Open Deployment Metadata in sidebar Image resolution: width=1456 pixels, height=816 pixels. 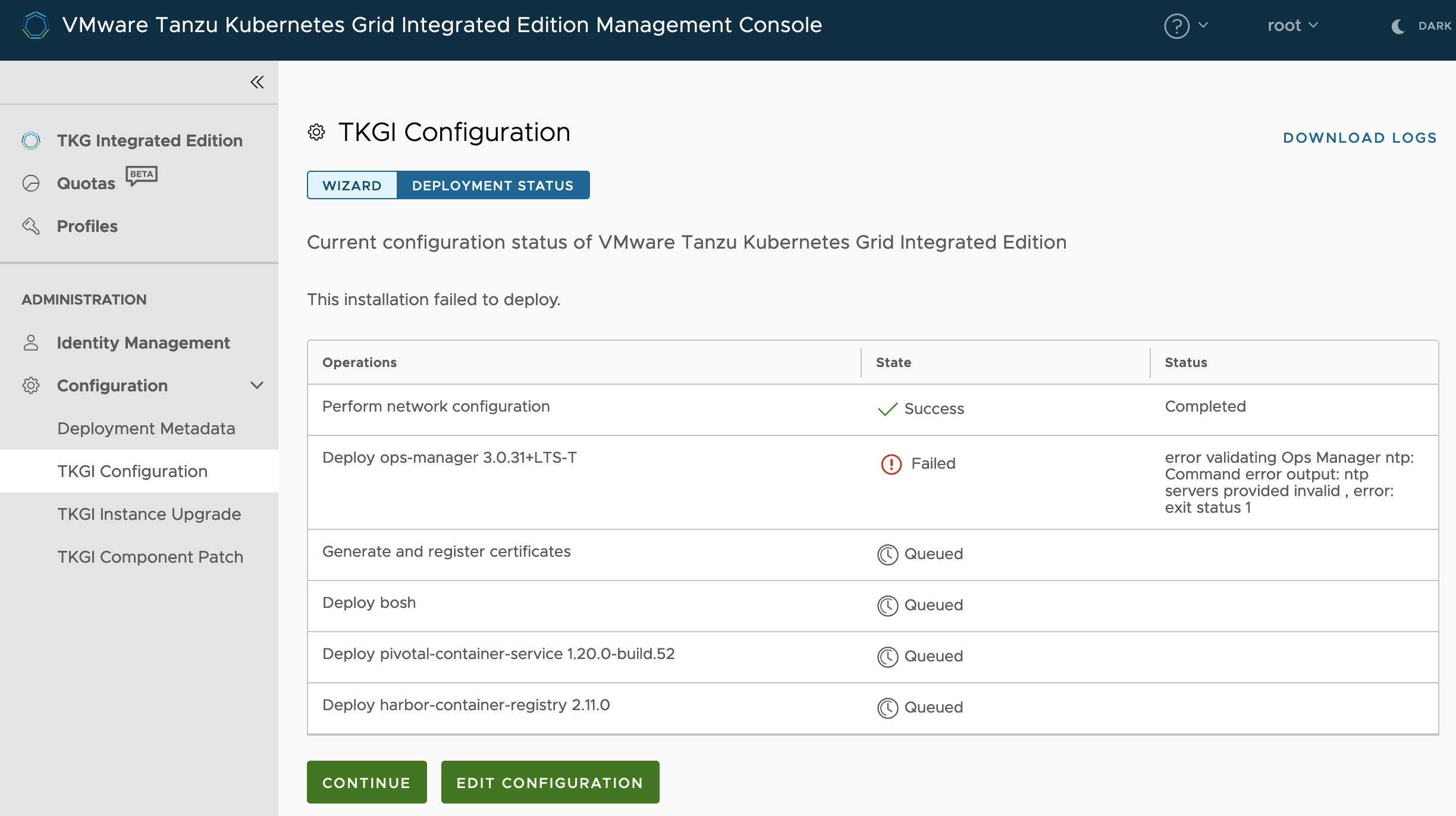[146, 428]
